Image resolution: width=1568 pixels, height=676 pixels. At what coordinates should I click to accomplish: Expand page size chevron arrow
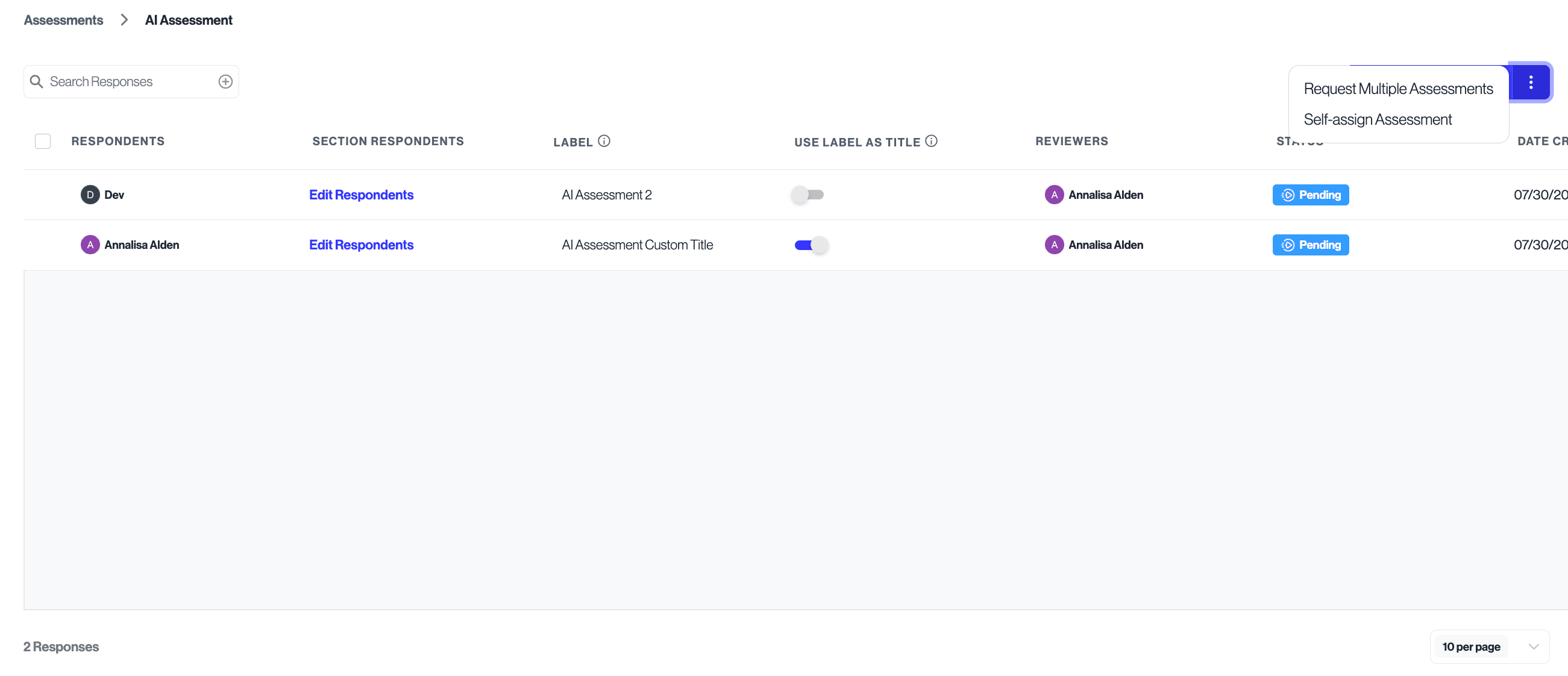point(1533,646)
